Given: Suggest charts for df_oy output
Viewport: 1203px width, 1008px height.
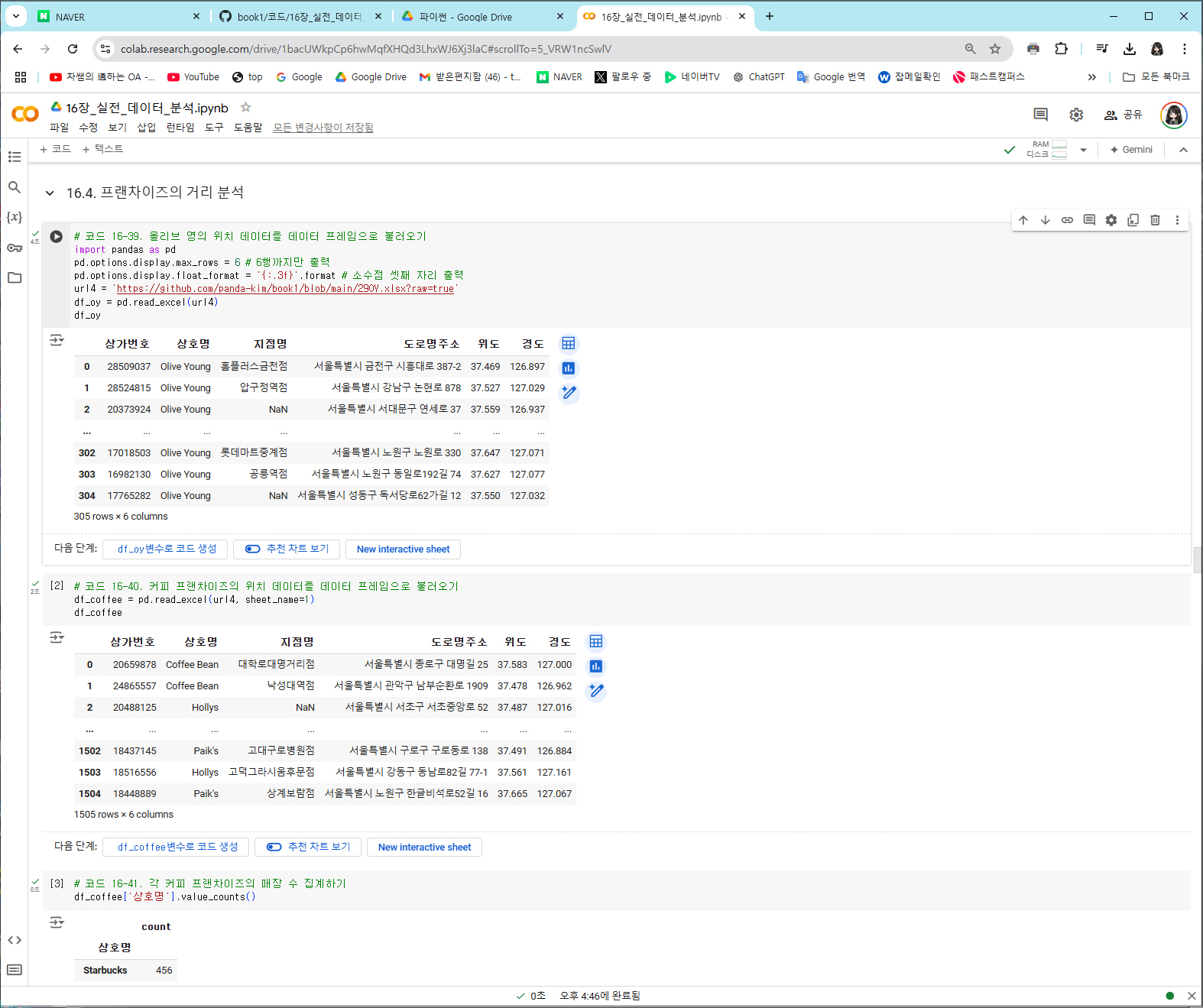Looking at the screenshot, I should pos(569,368).
